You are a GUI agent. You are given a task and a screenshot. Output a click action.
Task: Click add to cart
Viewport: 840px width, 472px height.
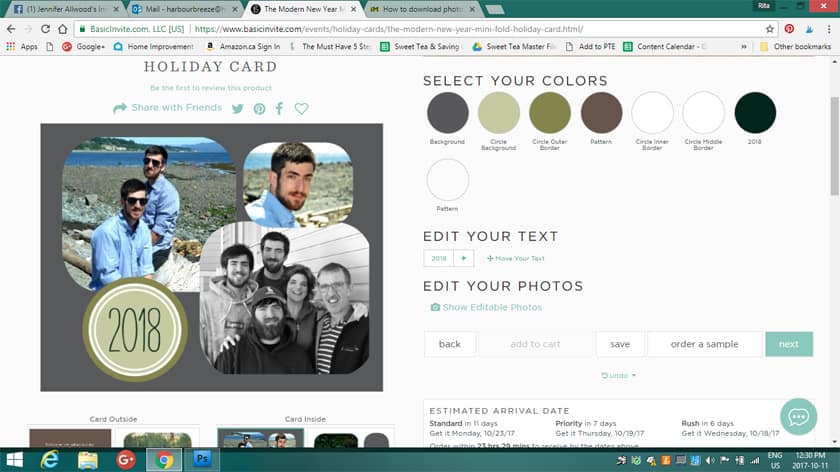click(x=535, y=344)
